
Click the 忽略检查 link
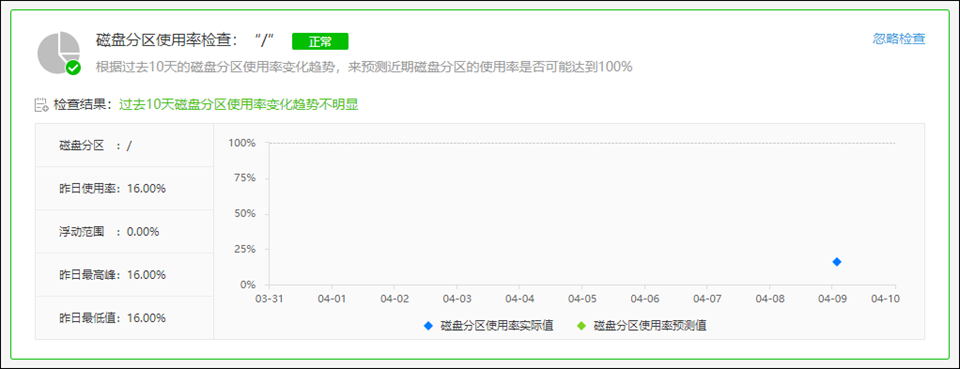[899, 39]
